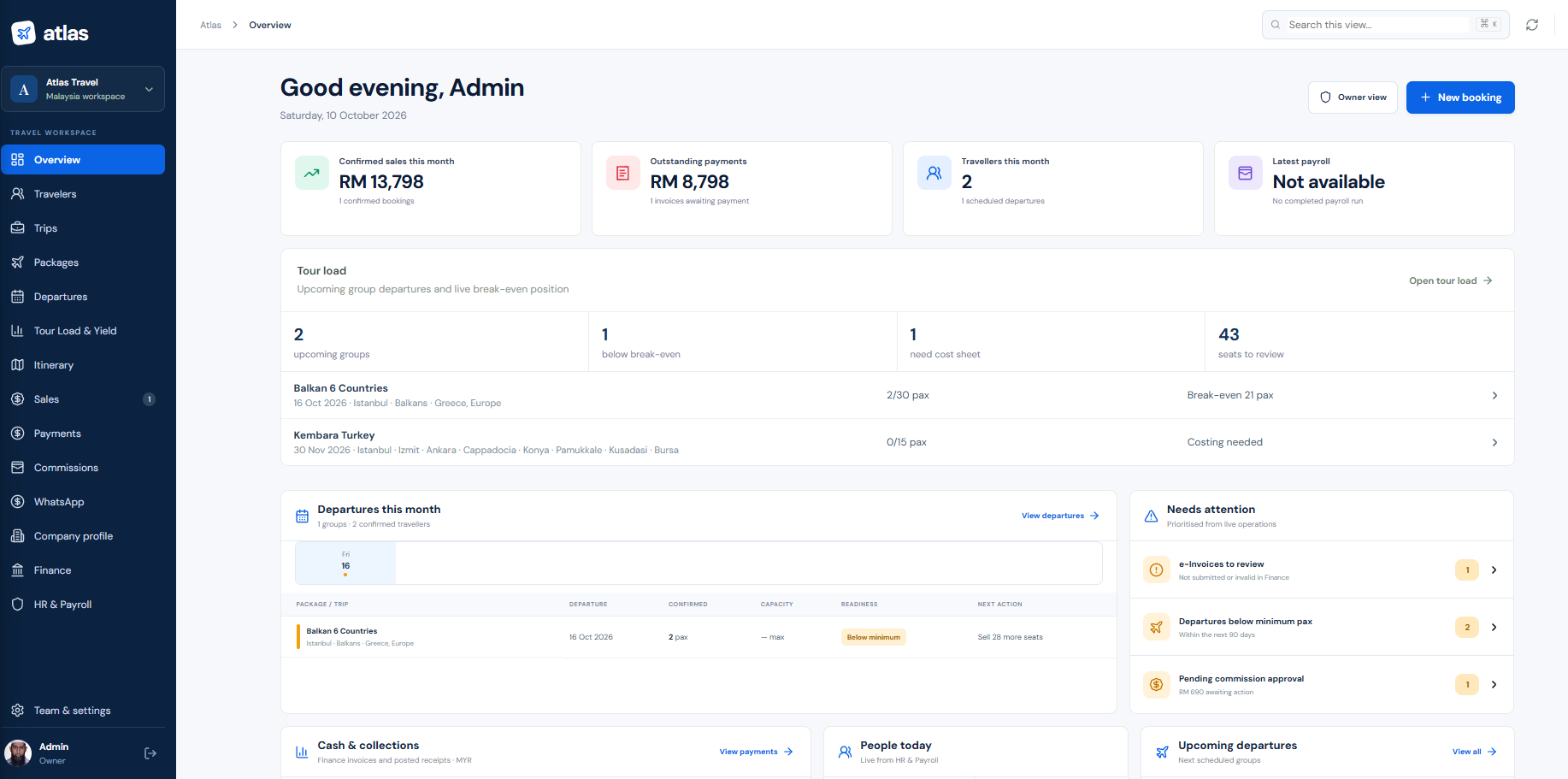Click the Confirmed sales trend icon
Screen dimensions: 1568x779
click(x=312, y=173)
